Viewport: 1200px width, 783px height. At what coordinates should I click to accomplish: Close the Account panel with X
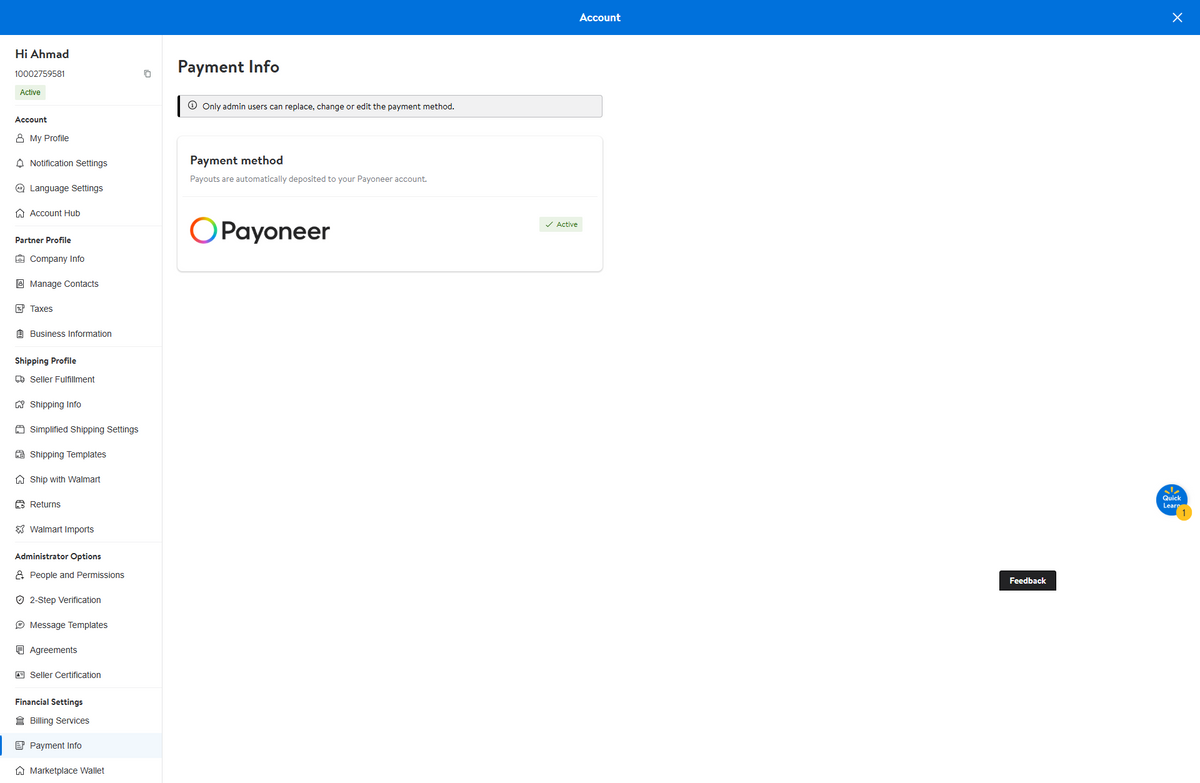[1177, 17]
